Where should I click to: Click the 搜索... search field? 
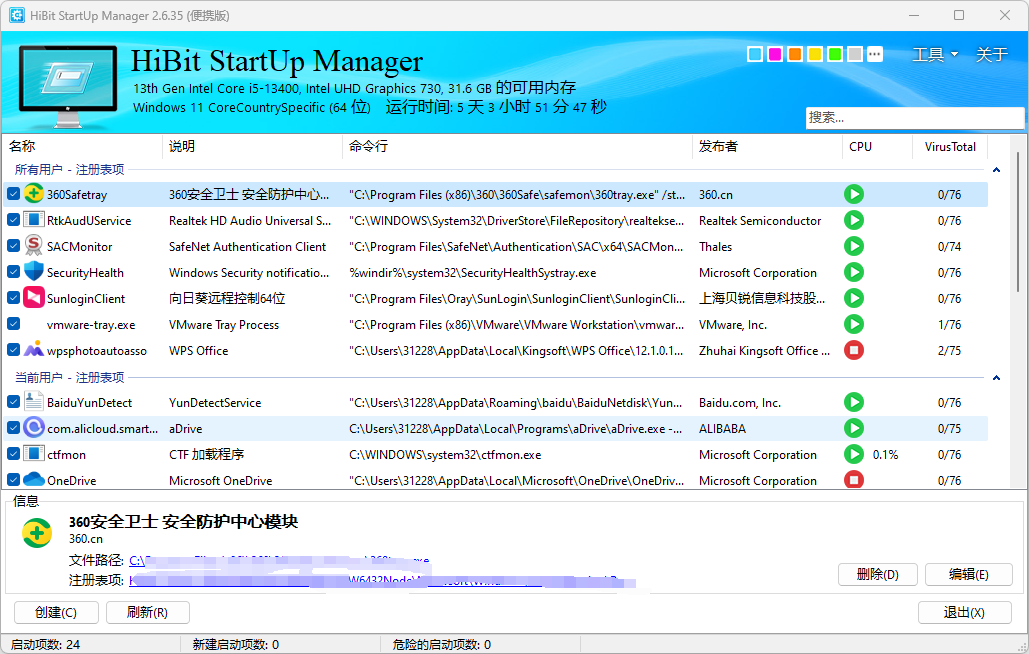coord(914,117)
